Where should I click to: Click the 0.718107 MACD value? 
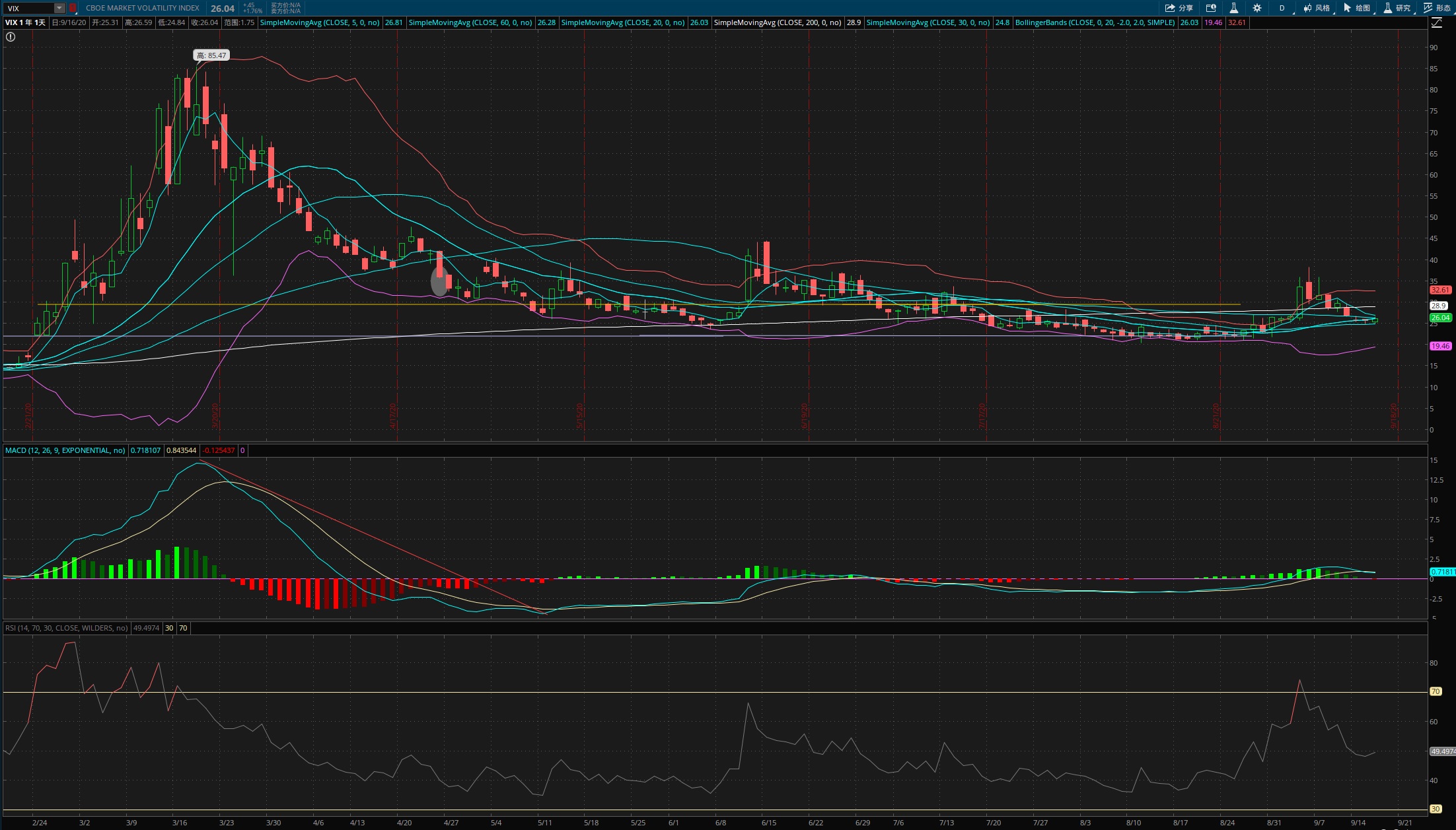(x=145, y=450)
